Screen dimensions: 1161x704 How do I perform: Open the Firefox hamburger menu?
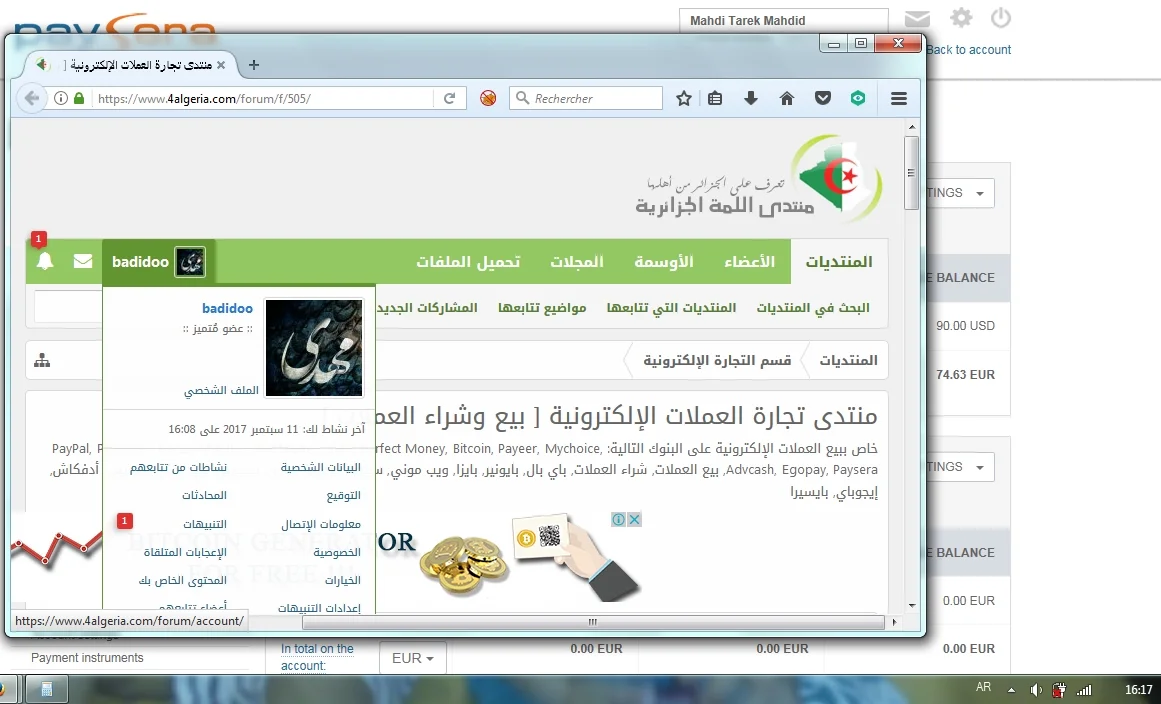pos(898,98)
